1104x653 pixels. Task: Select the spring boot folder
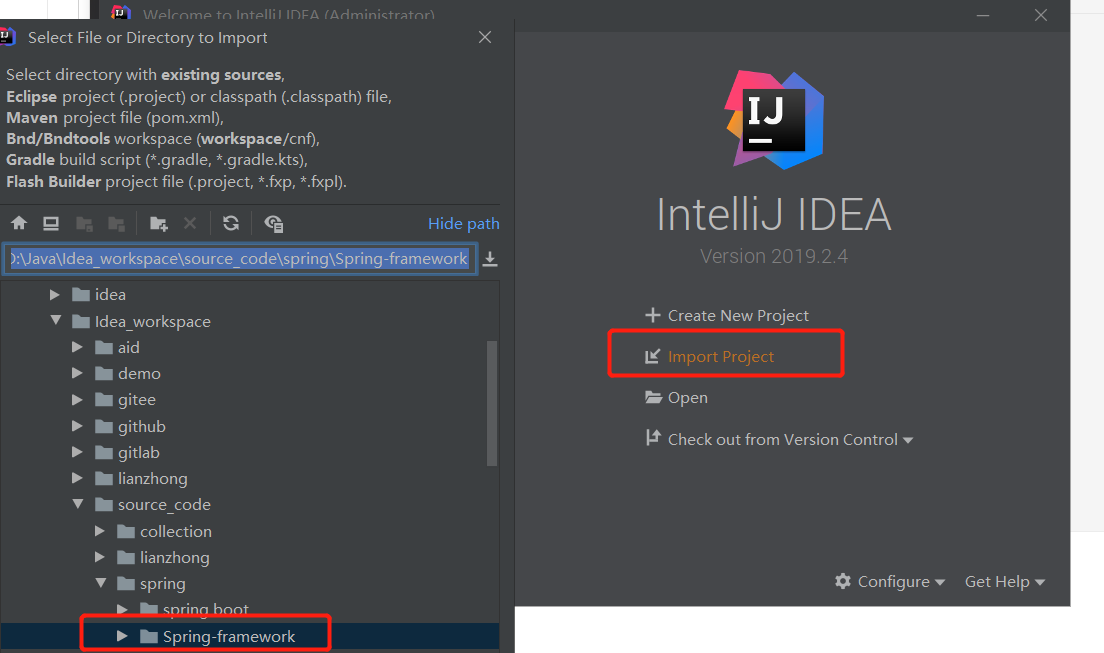click(206, 609)
